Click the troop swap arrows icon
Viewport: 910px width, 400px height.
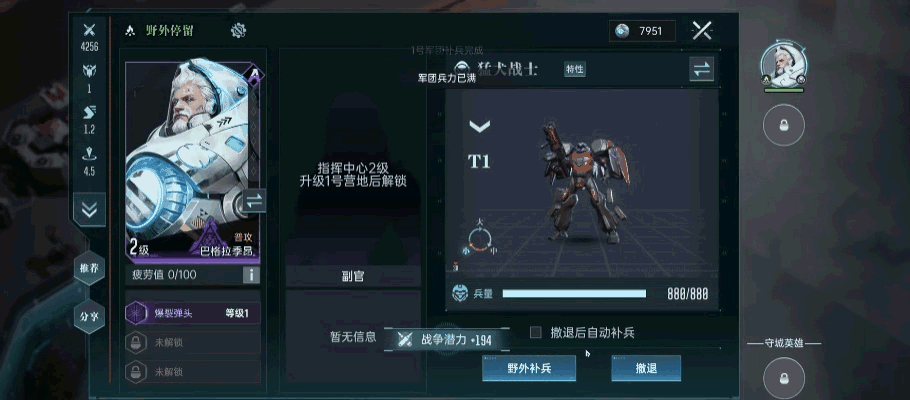tap(701, 70)
